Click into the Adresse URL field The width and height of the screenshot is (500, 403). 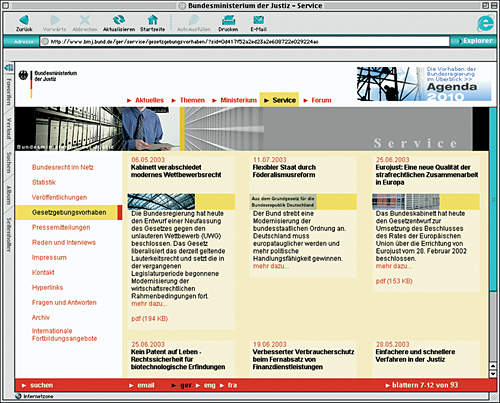point(245,42)
